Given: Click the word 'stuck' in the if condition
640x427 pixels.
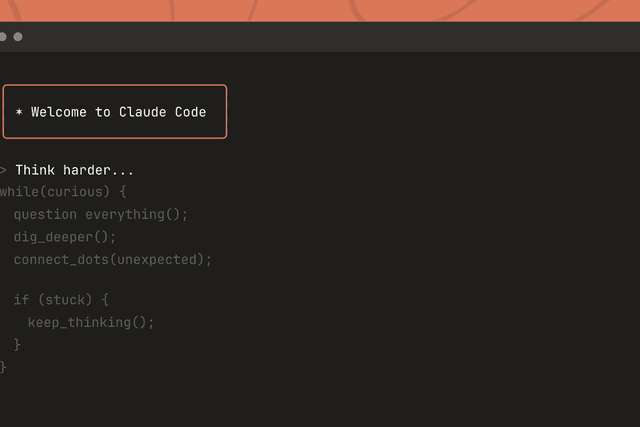Looking at the screenshot, I should (63, 299).
